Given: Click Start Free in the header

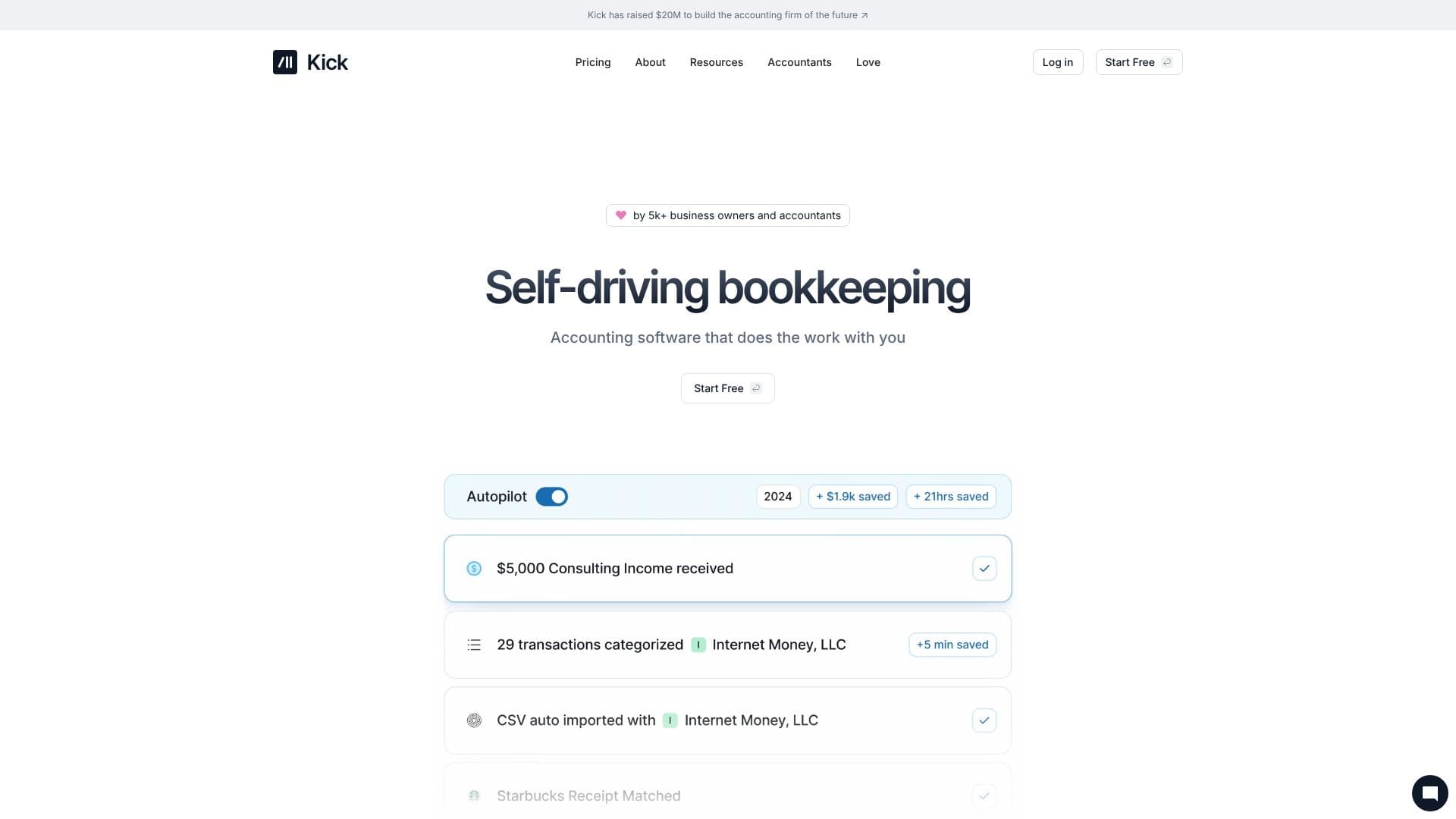Looking at the screenshot, I should [1139, 62].
